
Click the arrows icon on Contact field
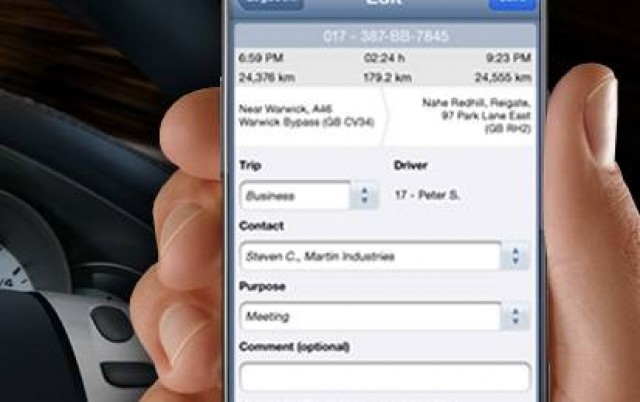coord(515,257)
